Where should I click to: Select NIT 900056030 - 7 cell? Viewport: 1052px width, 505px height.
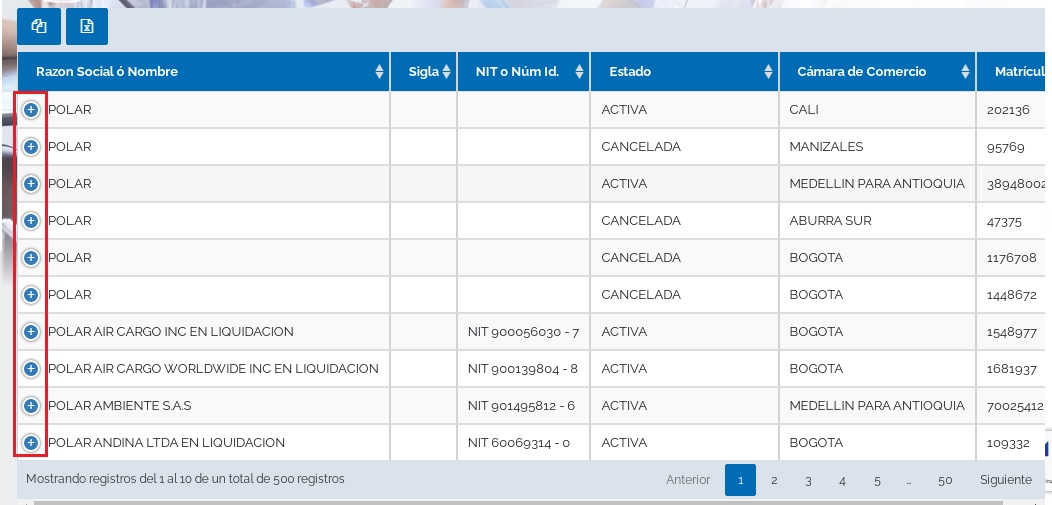coord(523,332)
